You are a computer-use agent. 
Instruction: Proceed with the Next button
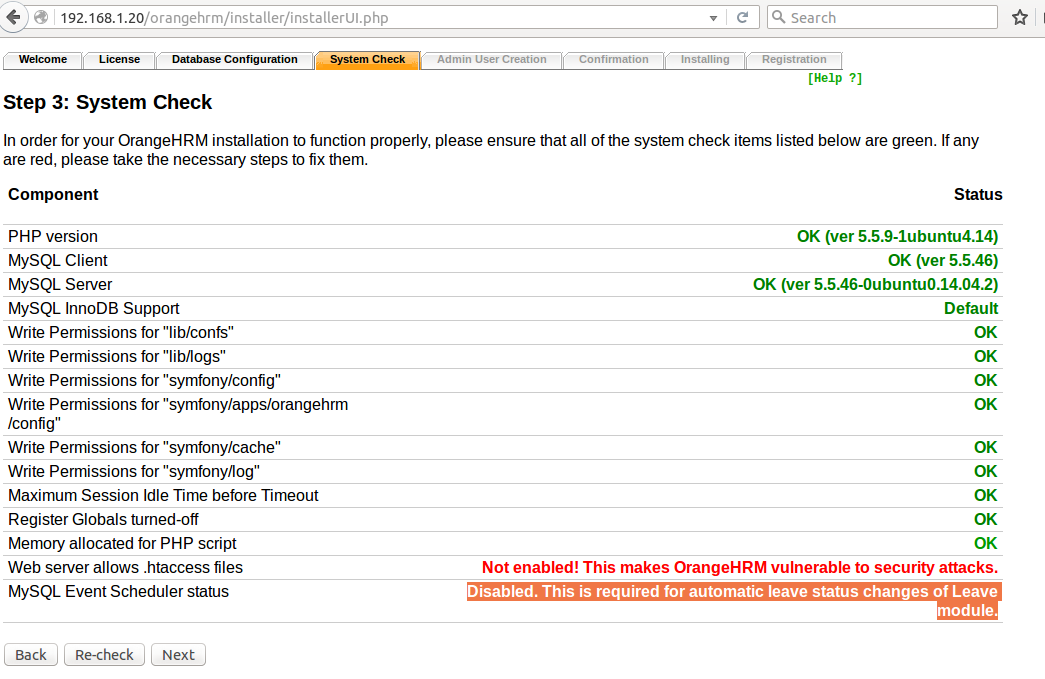click(x=179, y=655)
